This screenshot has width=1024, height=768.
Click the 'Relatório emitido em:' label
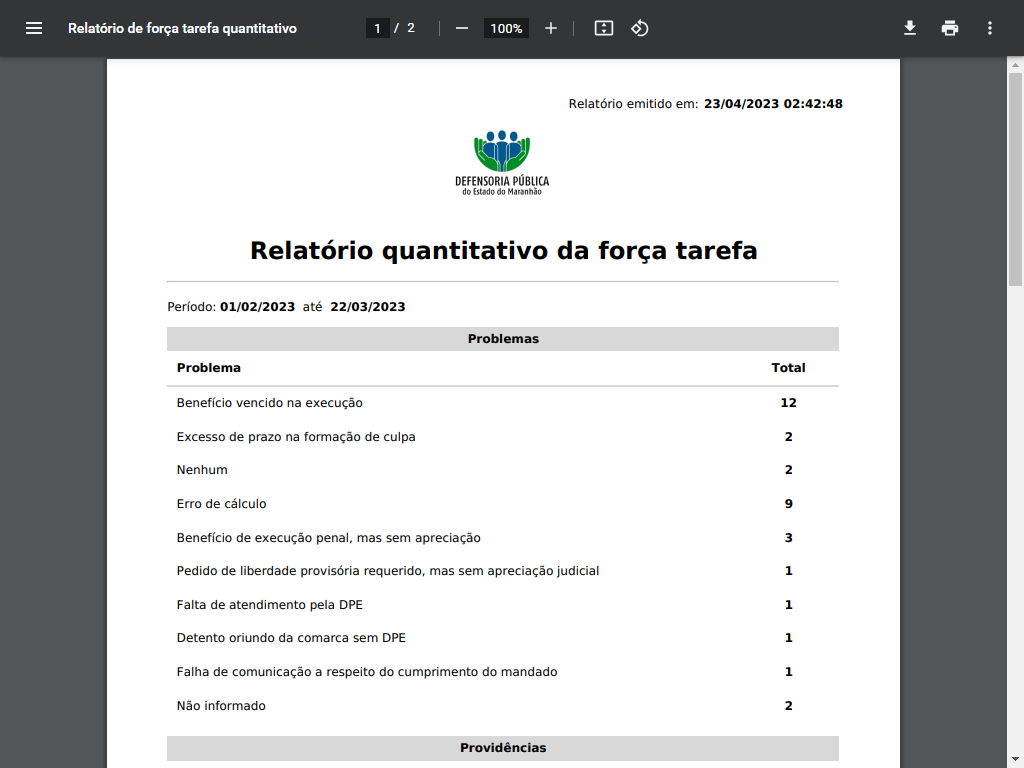pos(633,104)
